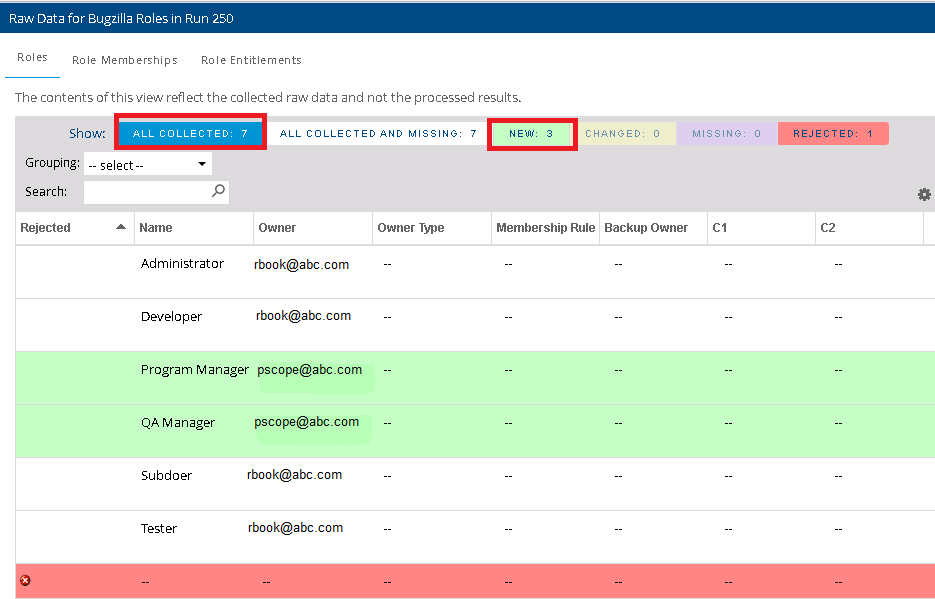
Task: Switch to the Role Memberships tab
Action: (124, 60)
